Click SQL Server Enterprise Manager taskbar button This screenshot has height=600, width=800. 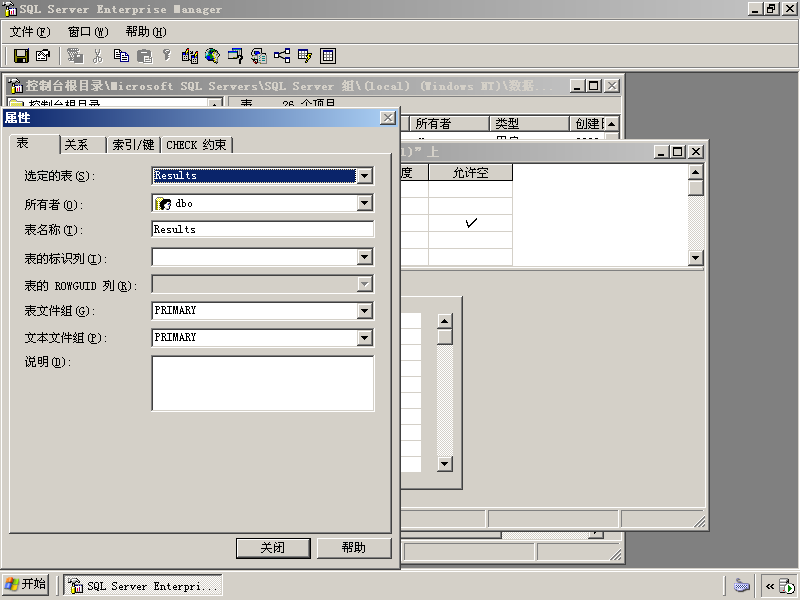[x=143, y=585]
